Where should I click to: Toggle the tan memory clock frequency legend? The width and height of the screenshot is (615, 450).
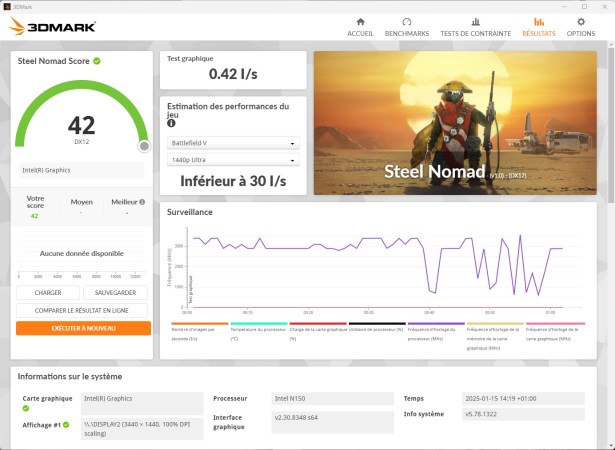click(x=495, y=336)
